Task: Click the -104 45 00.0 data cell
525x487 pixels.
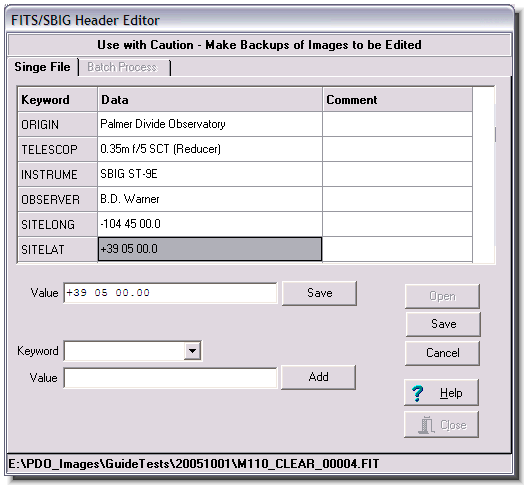Action: point(210,224)
